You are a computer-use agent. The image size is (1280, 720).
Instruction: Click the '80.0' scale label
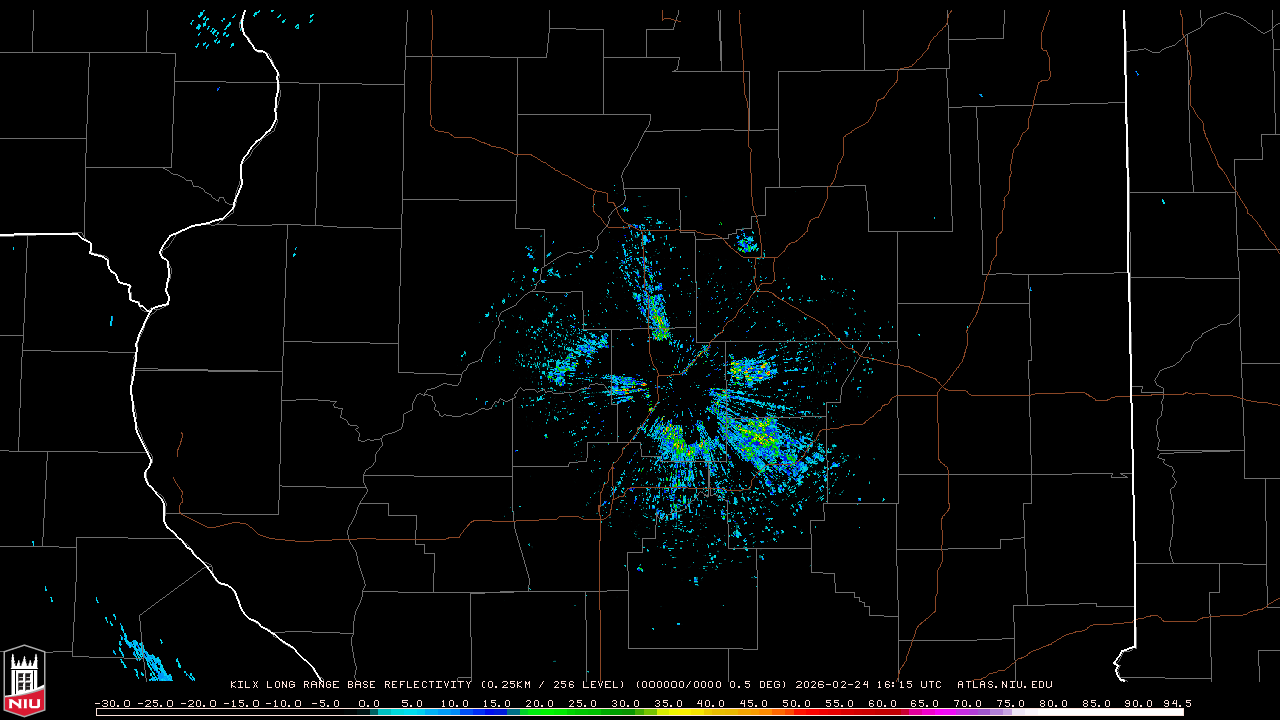coord(1053,704)
